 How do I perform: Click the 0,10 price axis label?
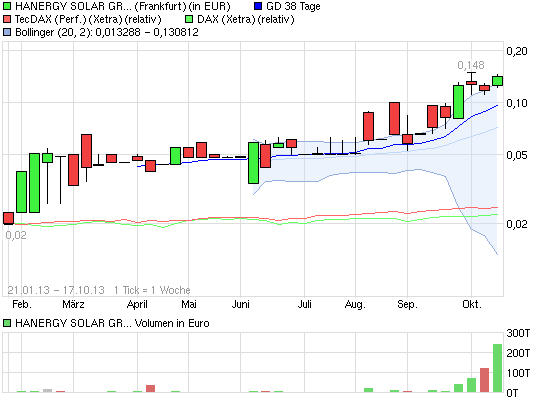516,103
